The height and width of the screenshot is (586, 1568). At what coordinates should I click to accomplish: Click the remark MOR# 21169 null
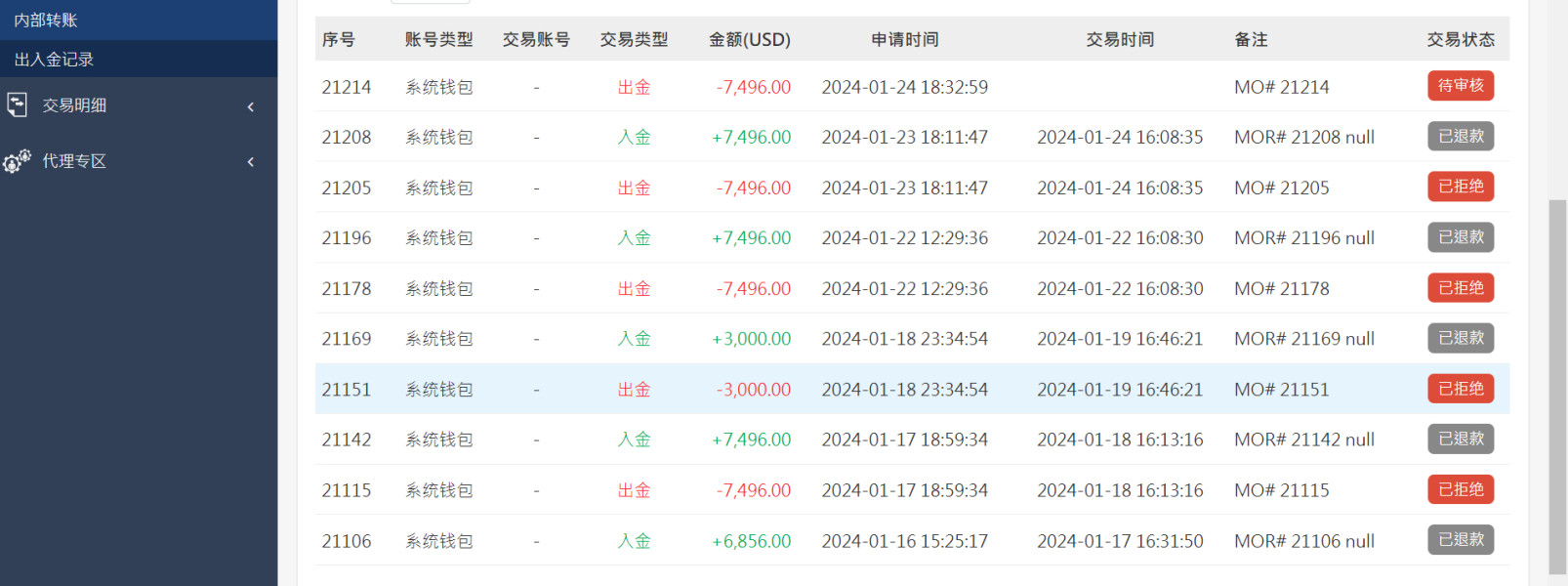pyautogui.click(x=1304, y=339)
